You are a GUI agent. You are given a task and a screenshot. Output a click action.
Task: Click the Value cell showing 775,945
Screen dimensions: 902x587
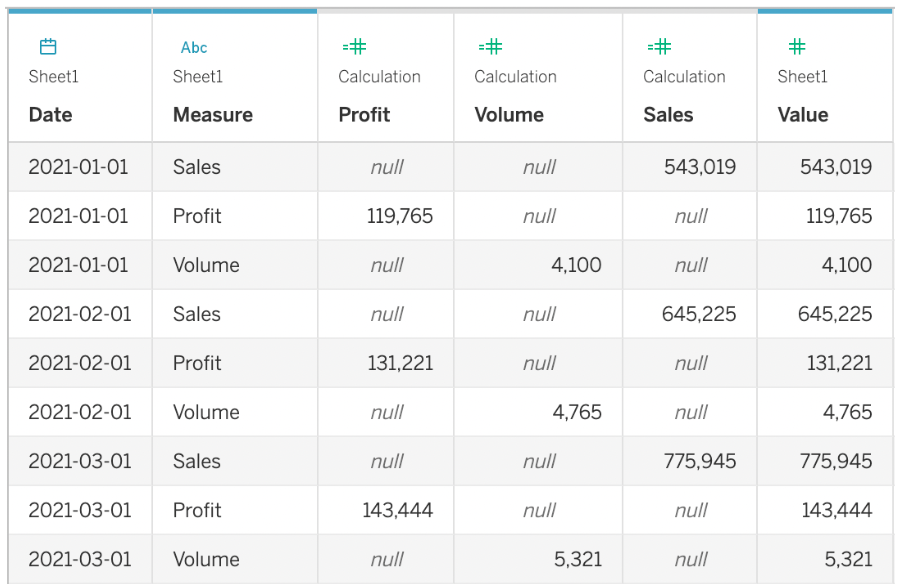pos(835,461)
